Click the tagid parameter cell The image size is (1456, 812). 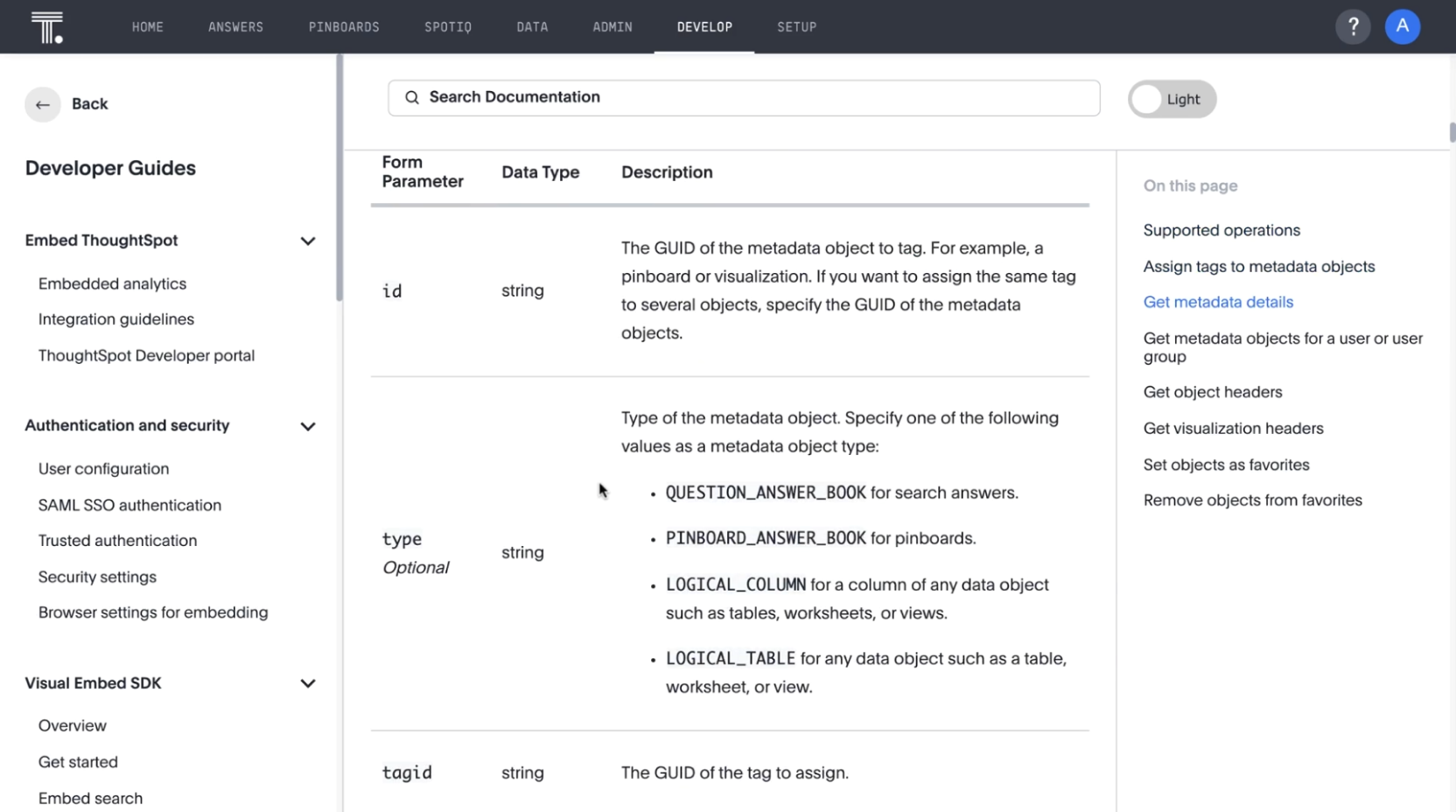[407, 773]
